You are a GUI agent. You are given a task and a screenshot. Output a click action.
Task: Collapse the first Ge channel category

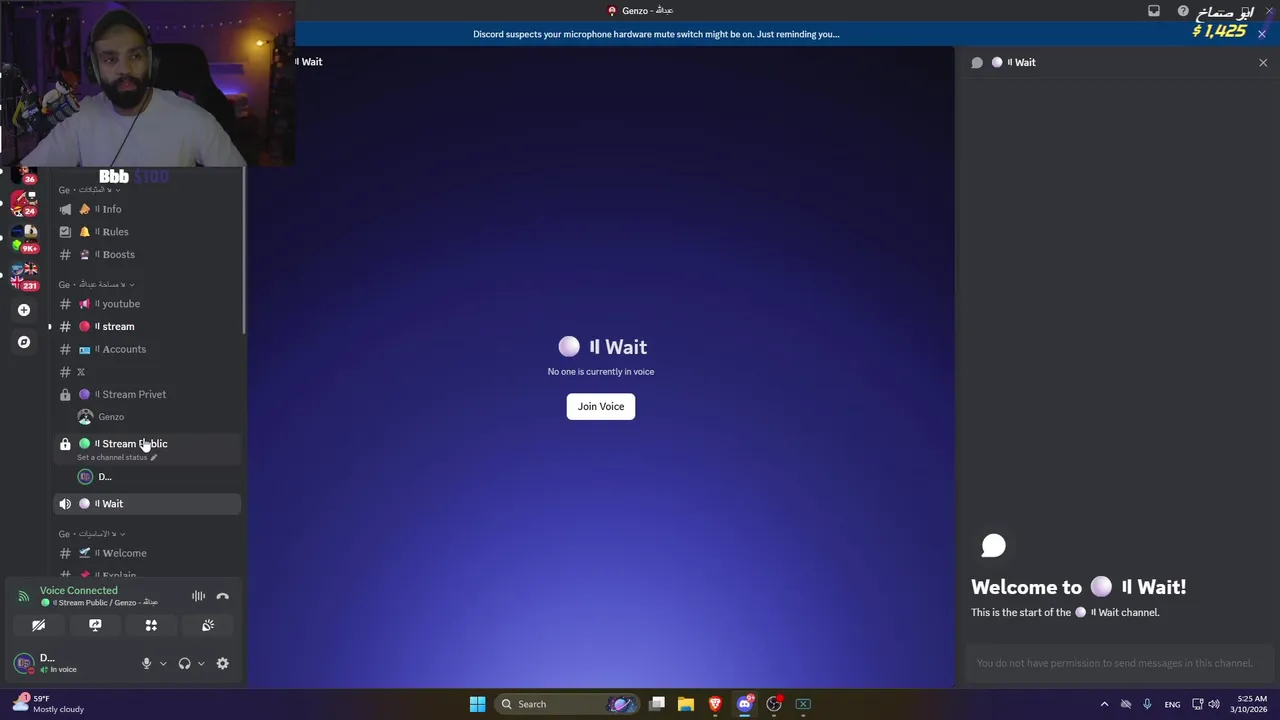click(x=90, y=190)
